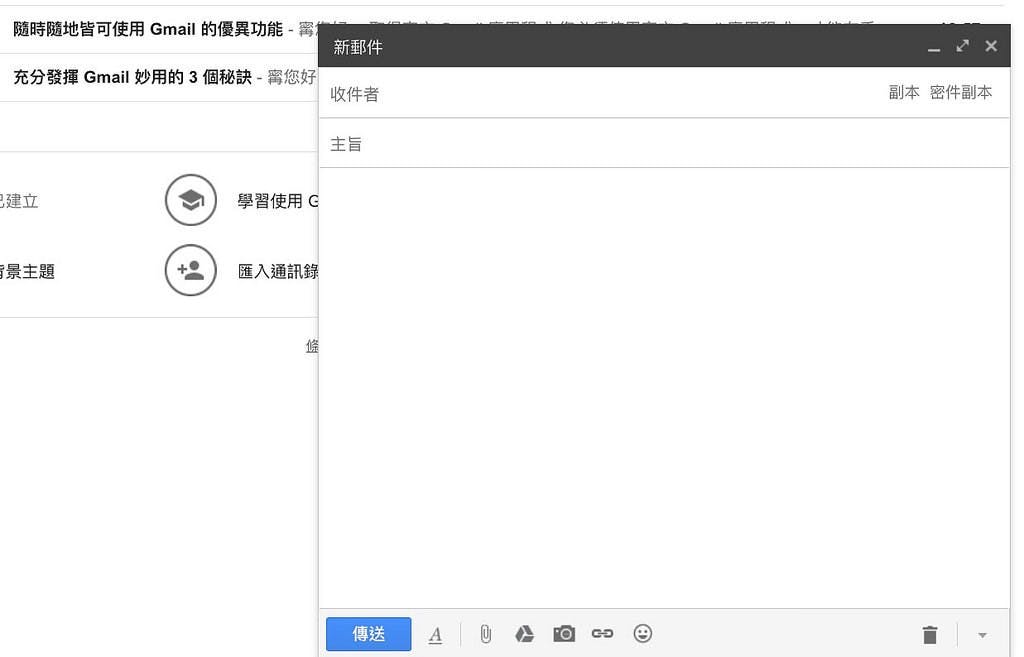
Task: Expand compose window to full screen
Action: click(963, 46)
